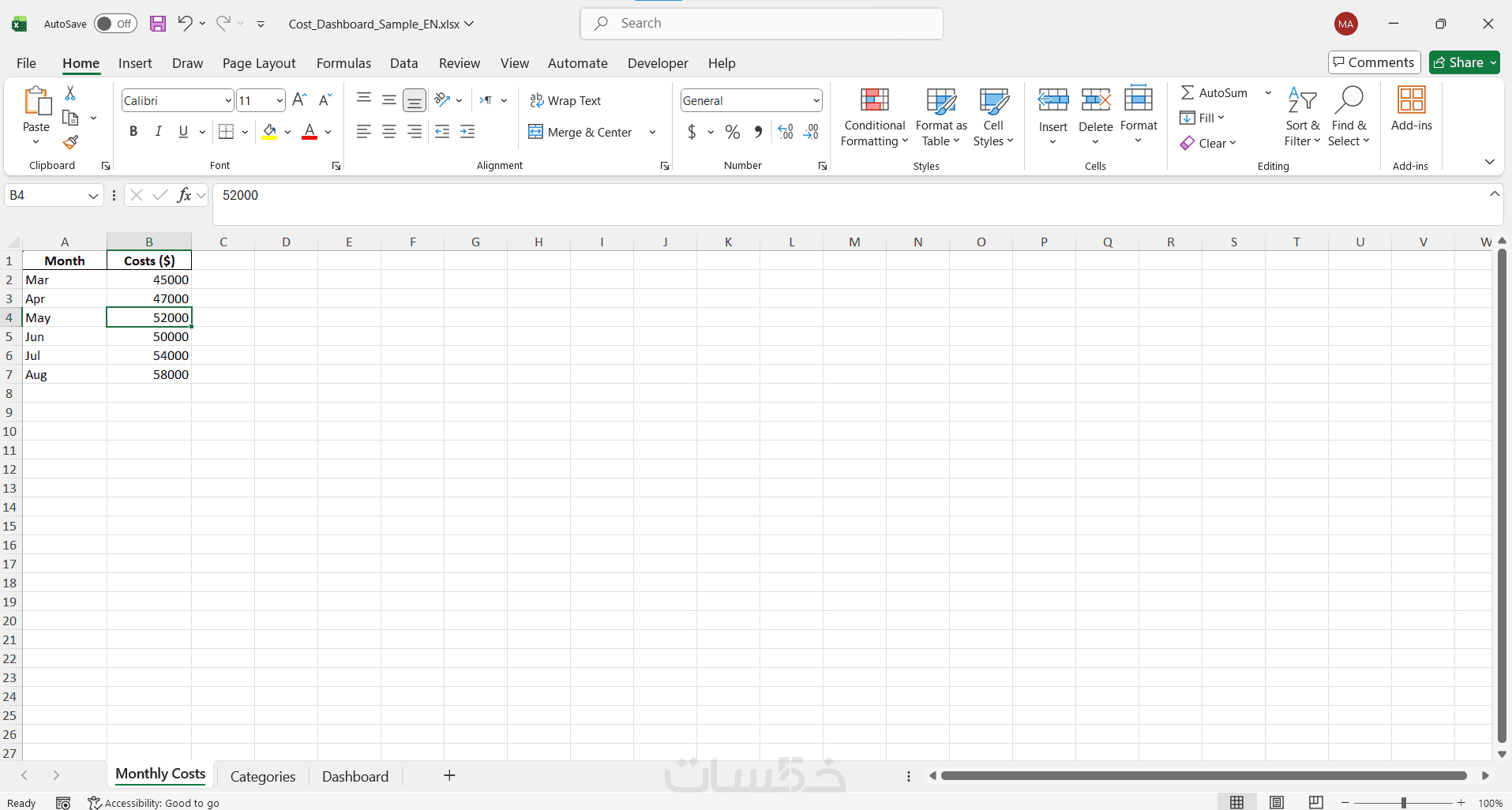Align cell text to the right

point(415,132)
